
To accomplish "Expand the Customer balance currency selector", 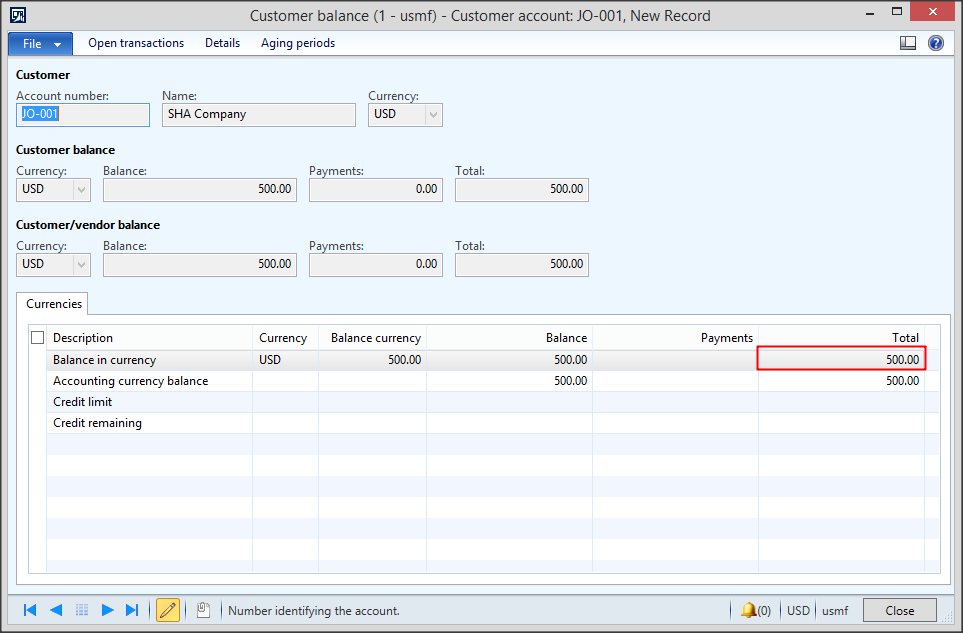I will tap(82, 189).
